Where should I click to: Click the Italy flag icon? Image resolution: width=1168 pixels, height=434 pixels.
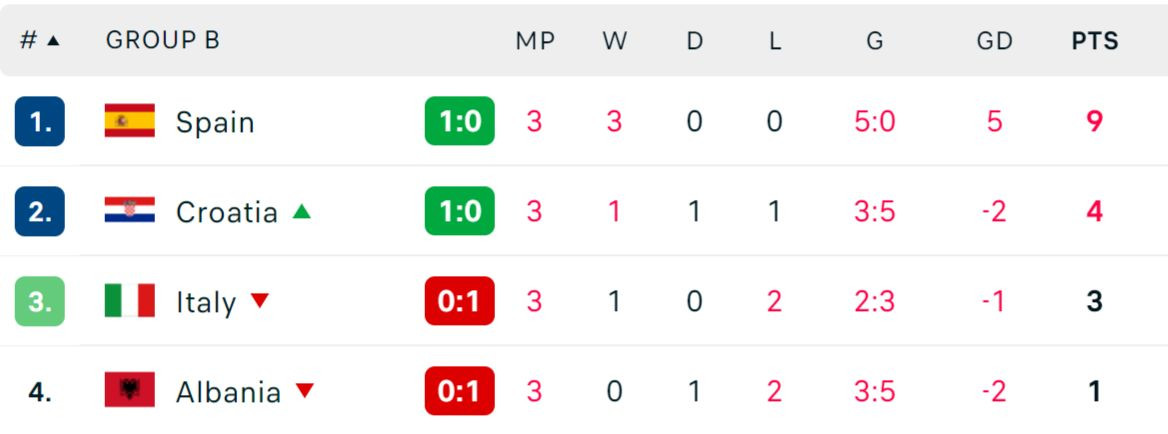(x=130, y=301)
